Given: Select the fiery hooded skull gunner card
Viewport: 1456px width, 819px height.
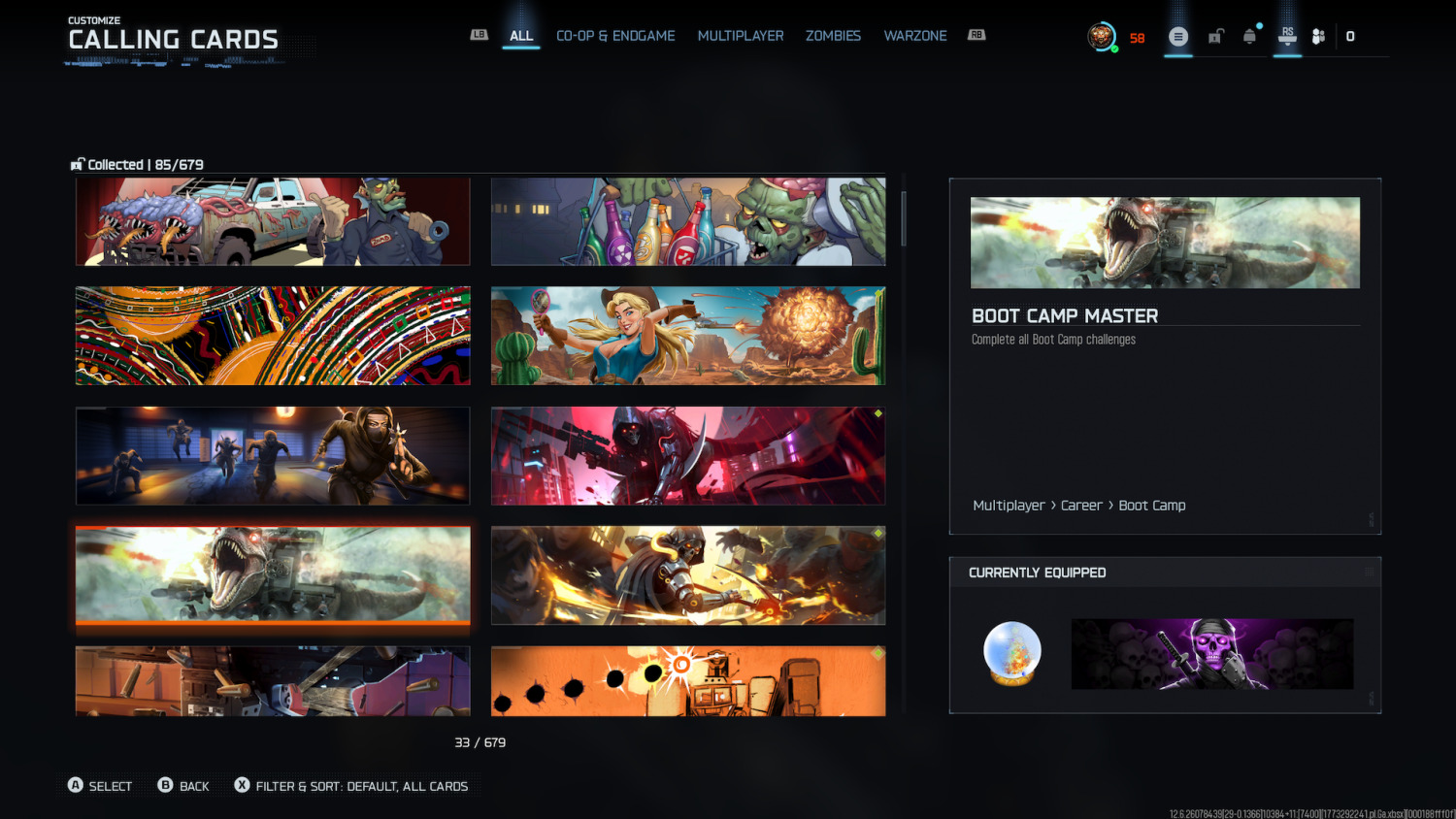Looking at the screenshot, I should (x=688, y=575).
